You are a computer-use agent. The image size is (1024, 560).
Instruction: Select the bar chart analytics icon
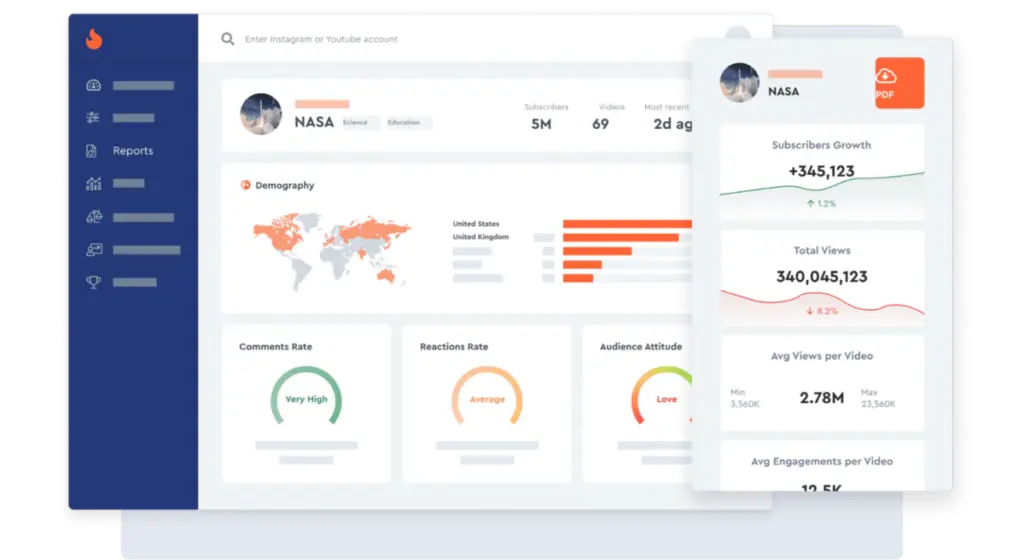(x=93, y=183)
